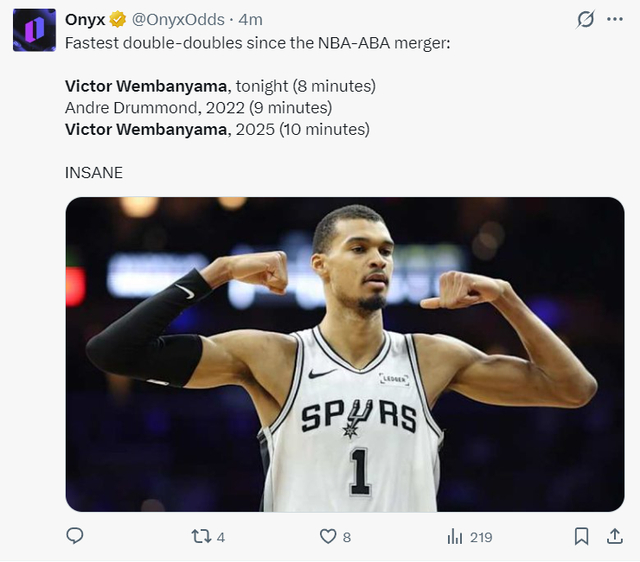The width and height of the screenshot is (640, 562).
Task: Click the 219 views count
Action: pos(481,537)
